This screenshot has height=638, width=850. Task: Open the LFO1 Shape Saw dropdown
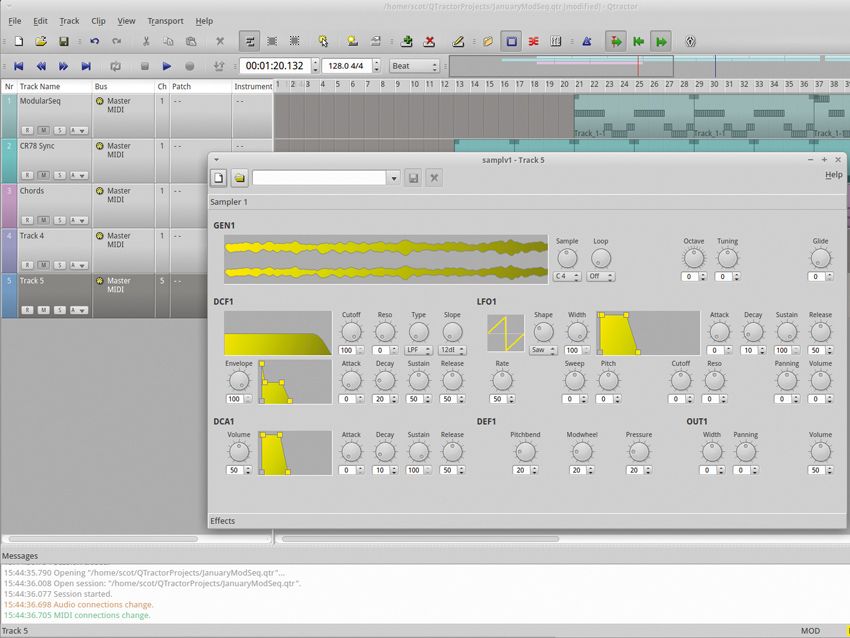click(x=543, y=350)
